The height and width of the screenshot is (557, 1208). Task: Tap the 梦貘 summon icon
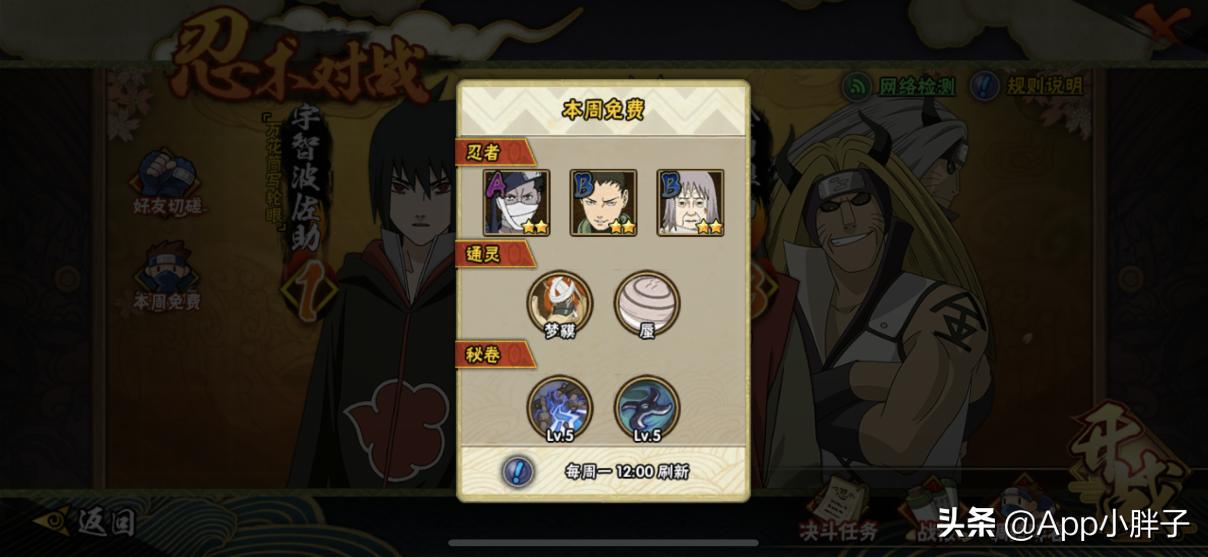[560, 305]
